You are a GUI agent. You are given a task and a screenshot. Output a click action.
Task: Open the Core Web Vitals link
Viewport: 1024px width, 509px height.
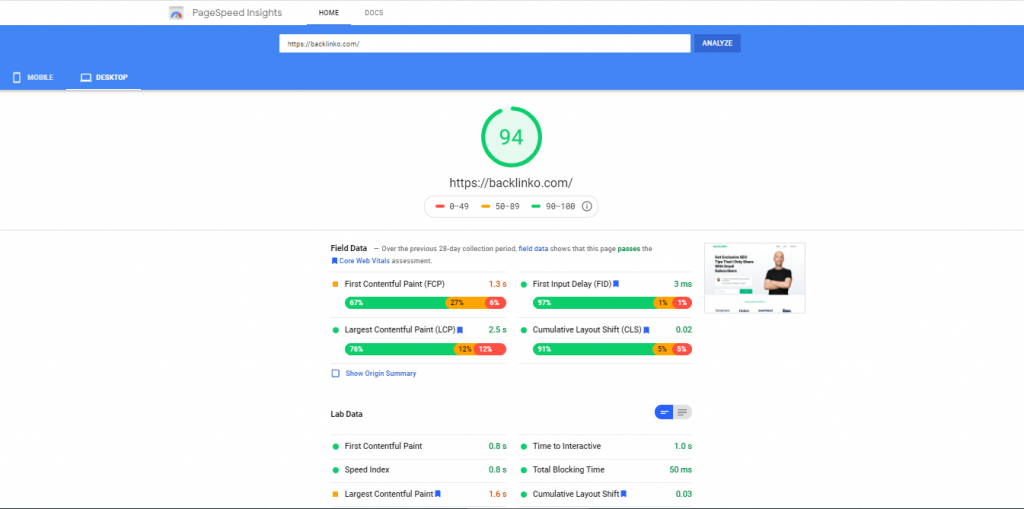[364, 260]
